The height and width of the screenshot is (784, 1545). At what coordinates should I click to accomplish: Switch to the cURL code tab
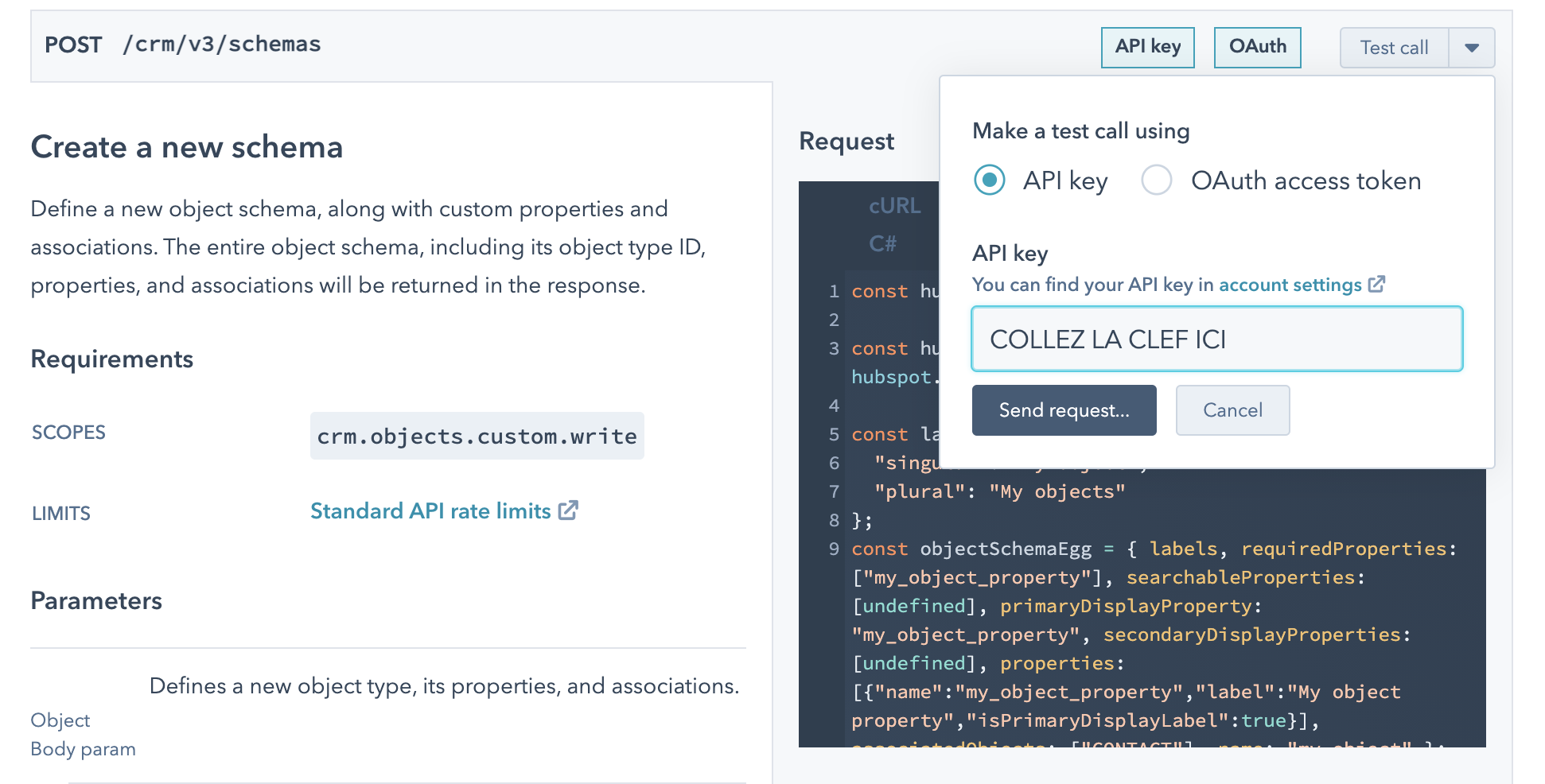tap(893, 206)
